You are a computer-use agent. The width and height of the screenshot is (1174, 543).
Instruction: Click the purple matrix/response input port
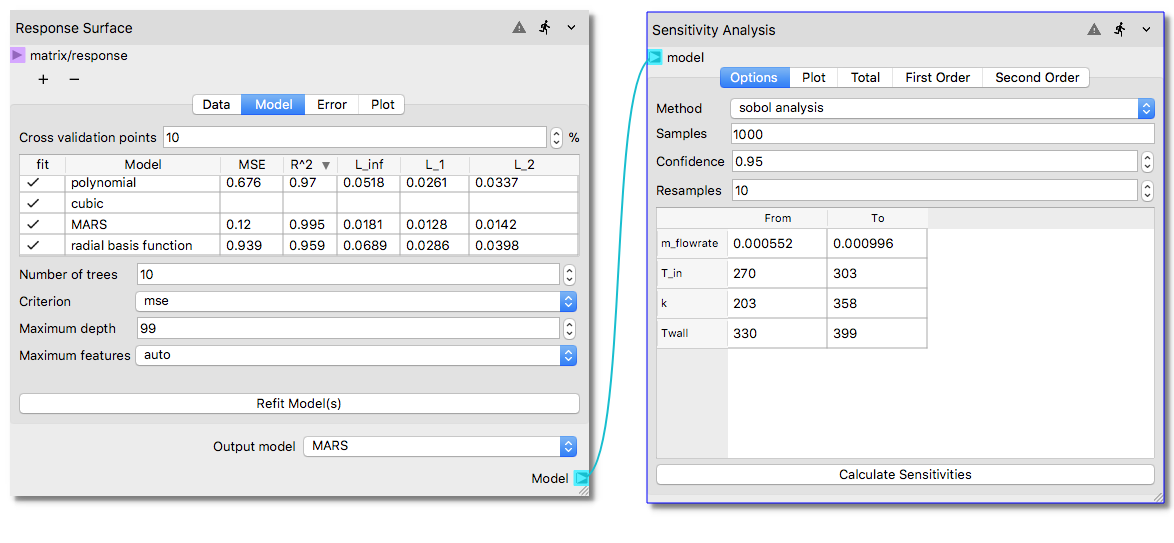17,56
